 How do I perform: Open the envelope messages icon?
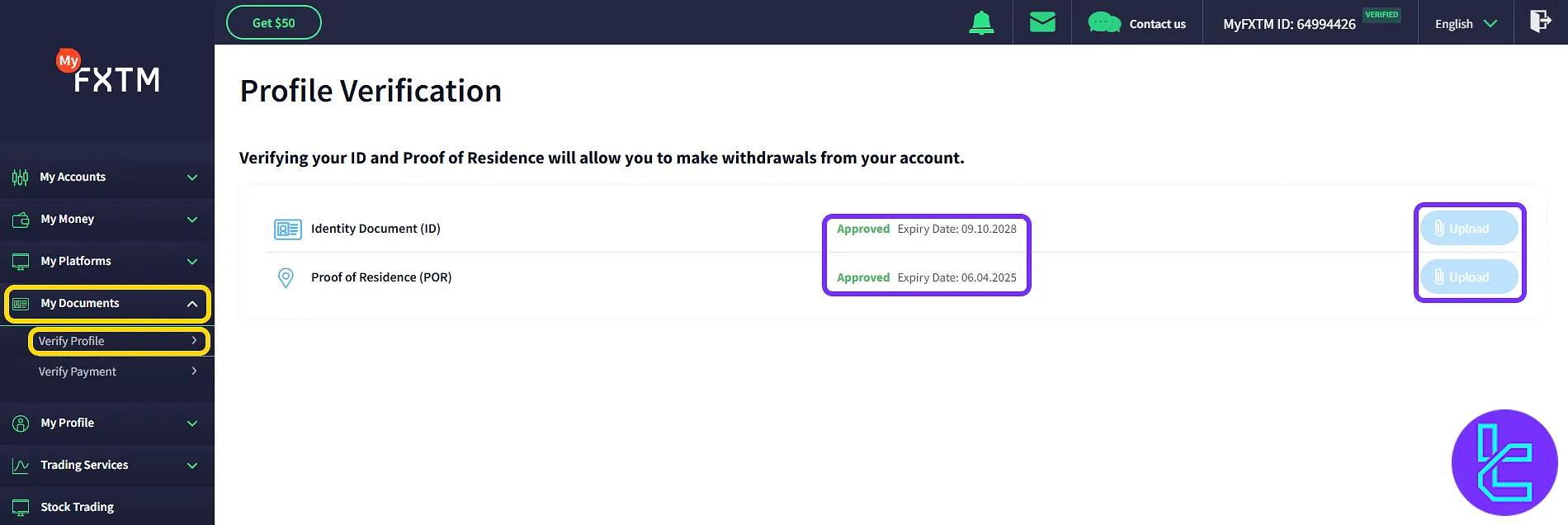1042,22
